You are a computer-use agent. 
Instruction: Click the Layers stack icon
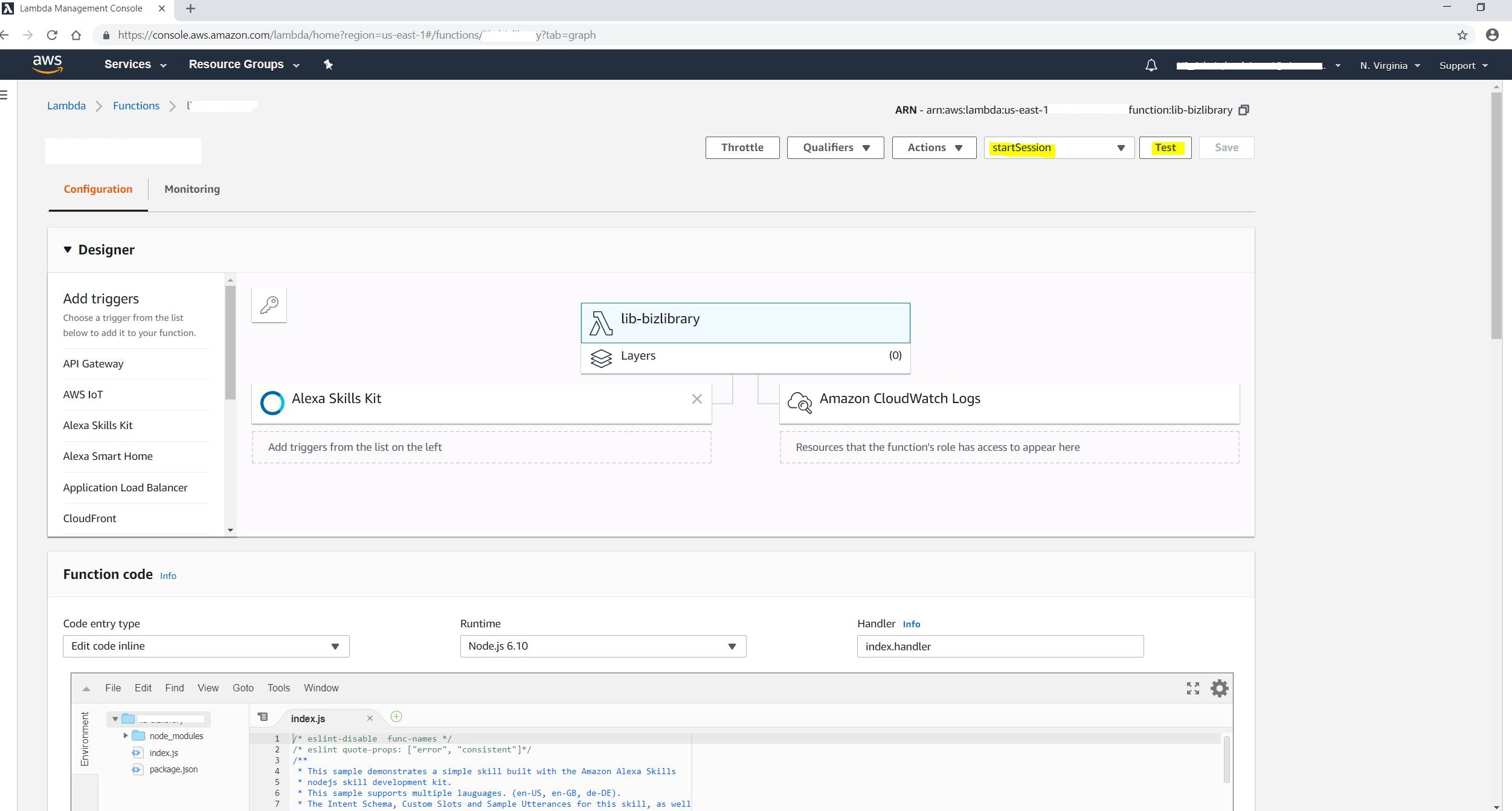[x=600, y=358]
